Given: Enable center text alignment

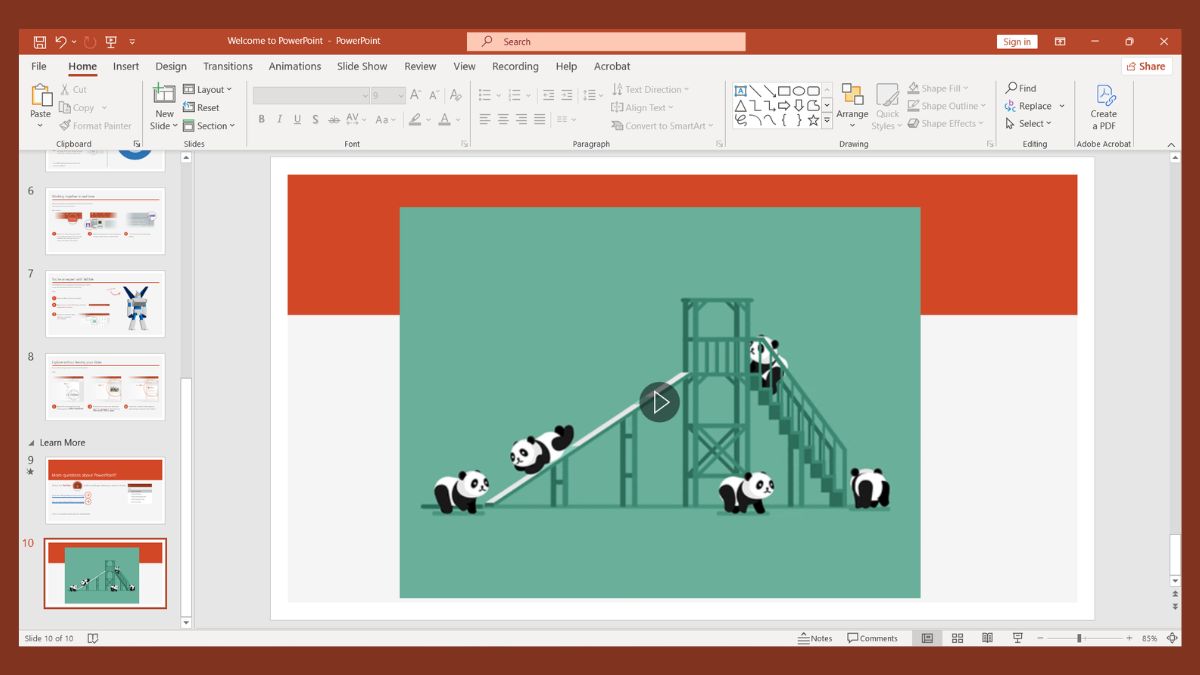Looking at the screenshot, I should 501,118.
